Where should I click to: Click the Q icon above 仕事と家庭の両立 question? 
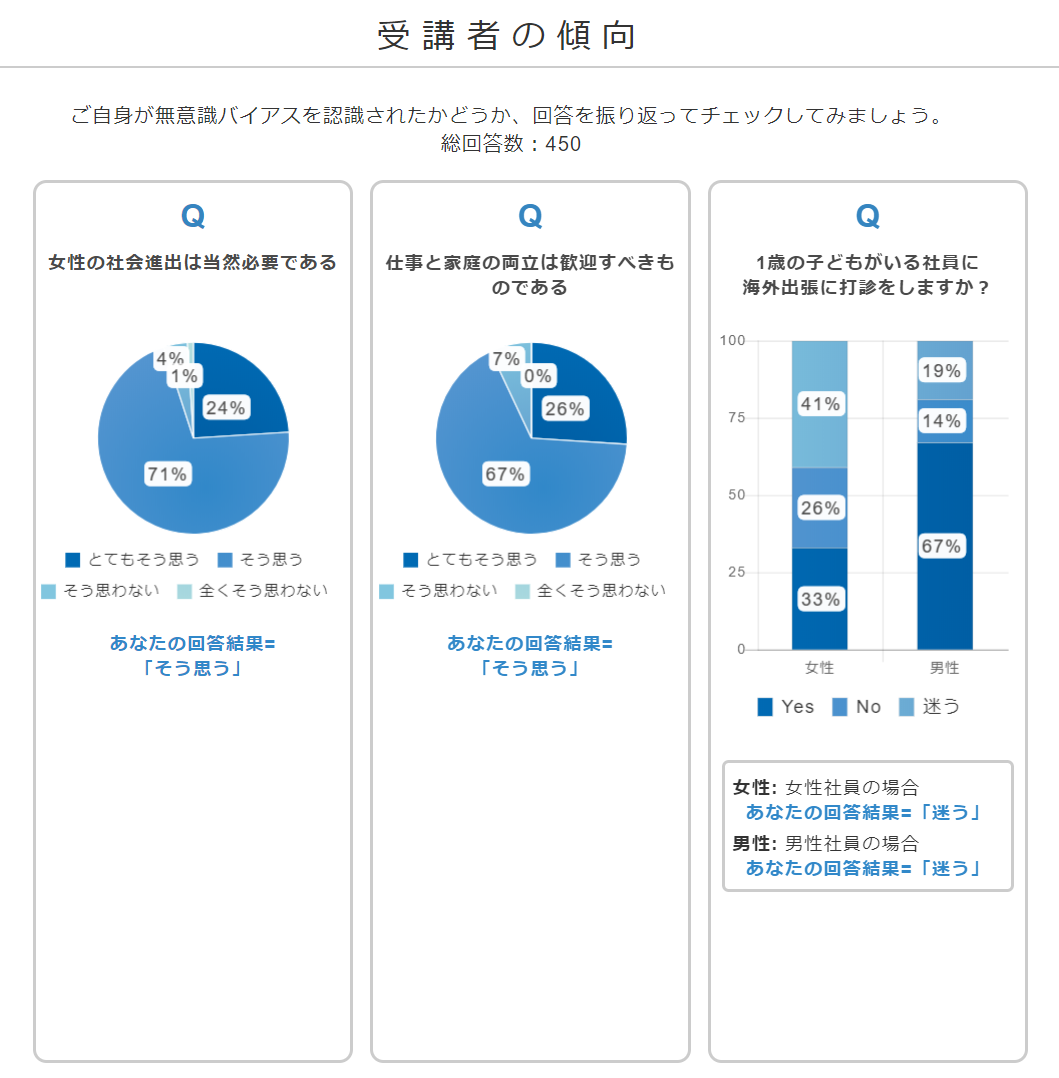[530, 217]
